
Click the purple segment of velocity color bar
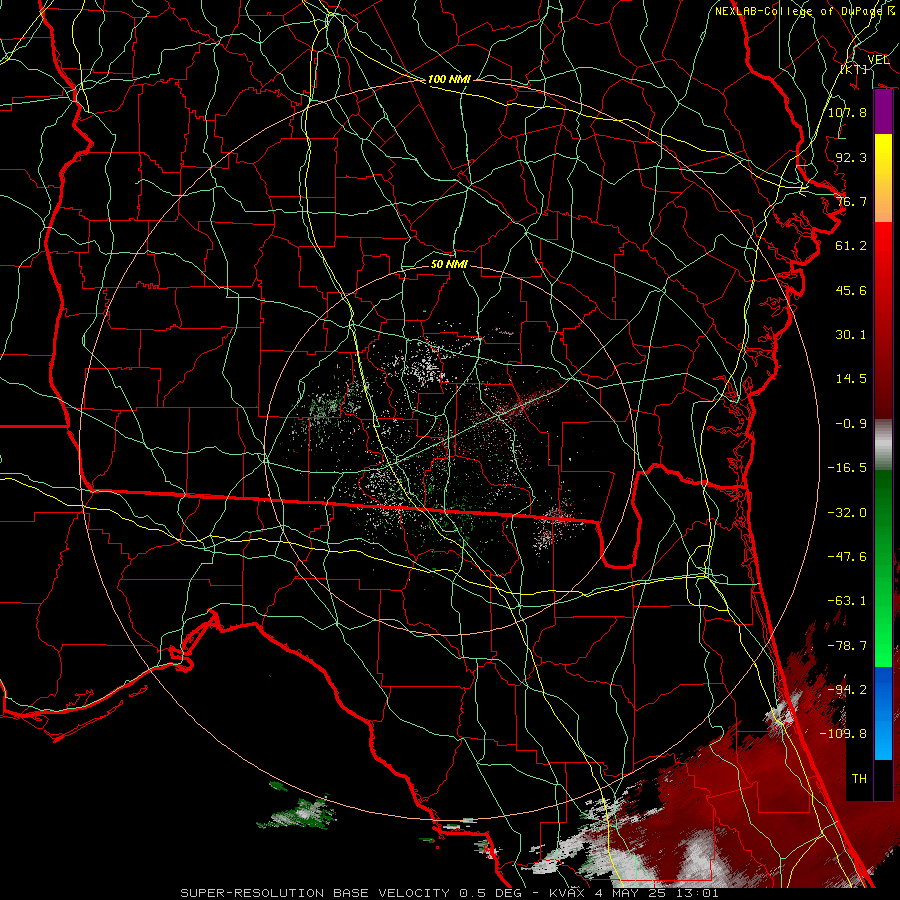click(883, 112)
